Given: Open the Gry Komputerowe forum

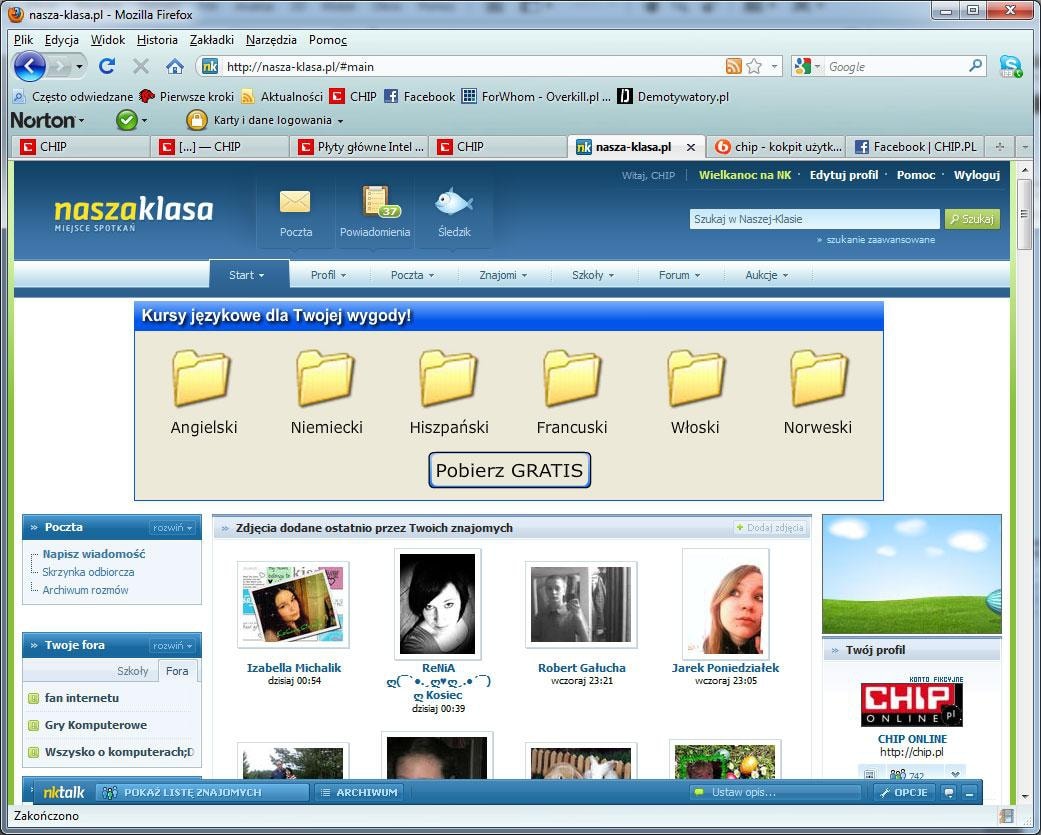Looking at the screenshot, I should pos(96,725).
